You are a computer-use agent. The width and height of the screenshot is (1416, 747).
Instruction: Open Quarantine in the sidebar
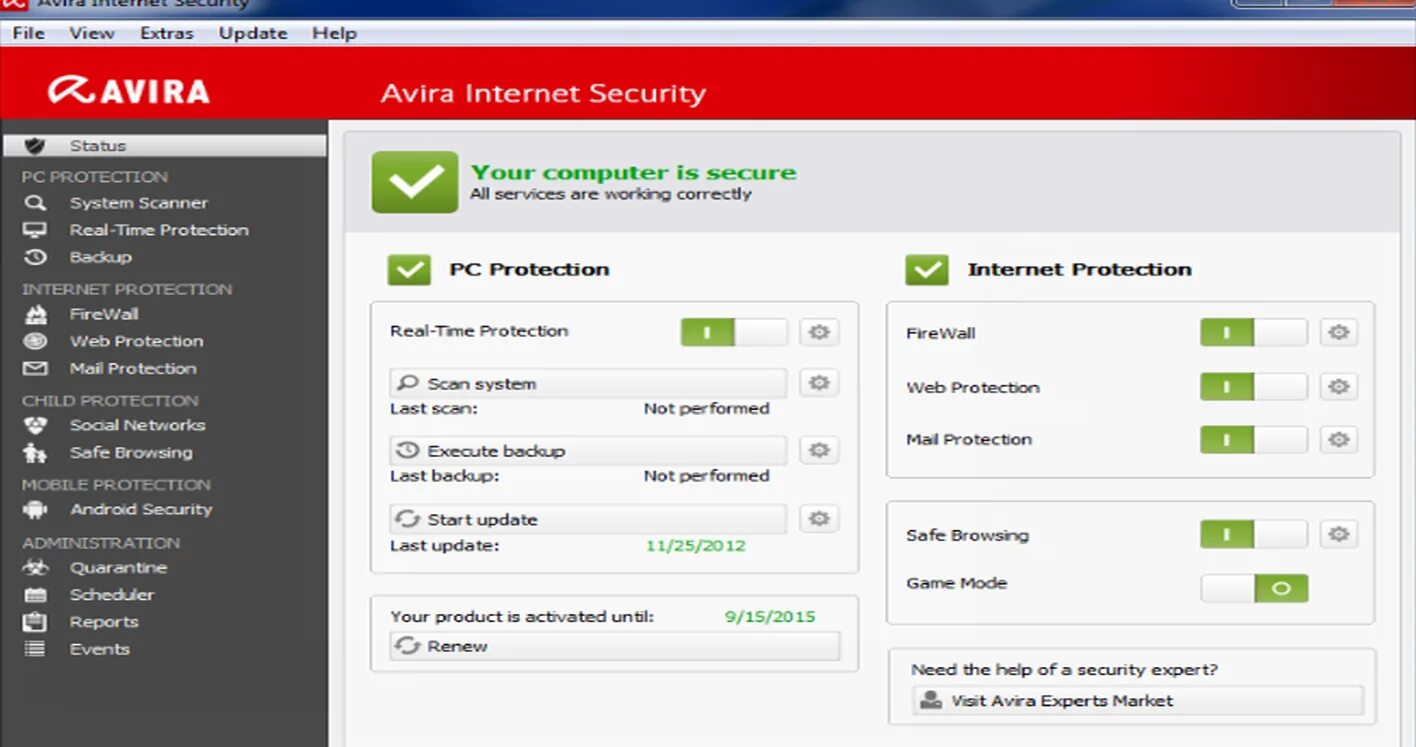[118, 568]
